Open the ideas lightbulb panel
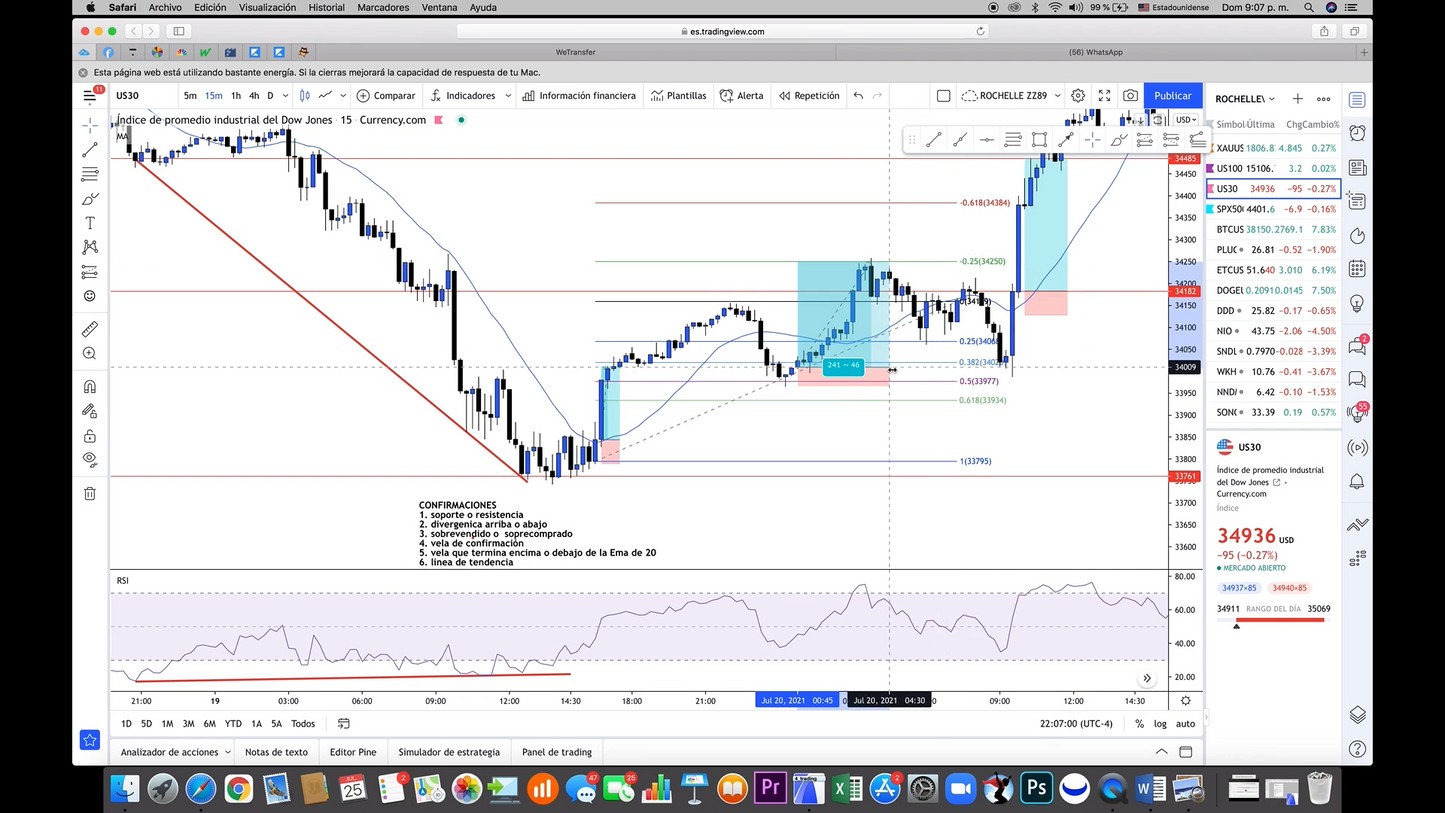 [x=1357, y=303]
